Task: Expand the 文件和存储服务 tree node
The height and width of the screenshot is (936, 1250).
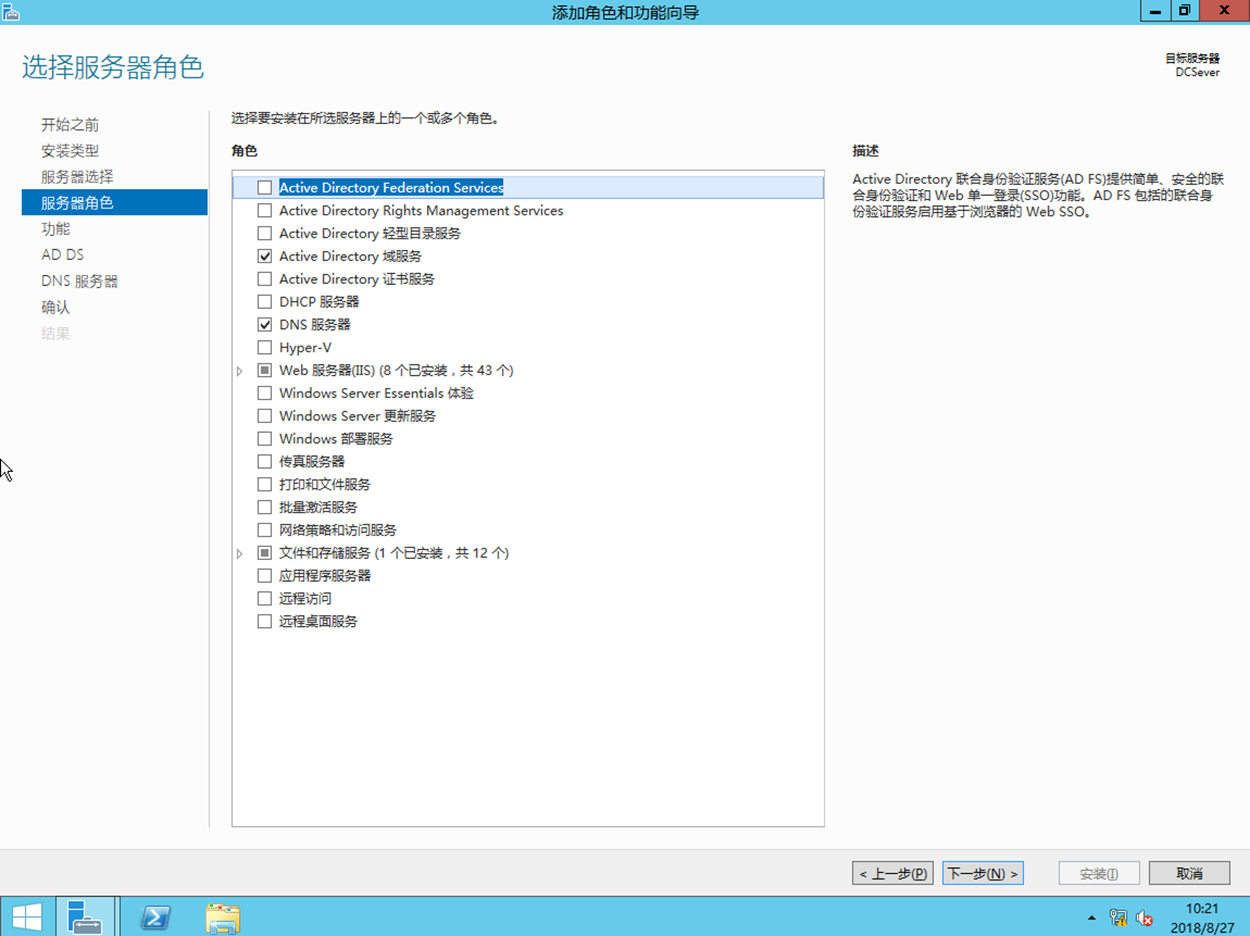Action: [240, 553]
